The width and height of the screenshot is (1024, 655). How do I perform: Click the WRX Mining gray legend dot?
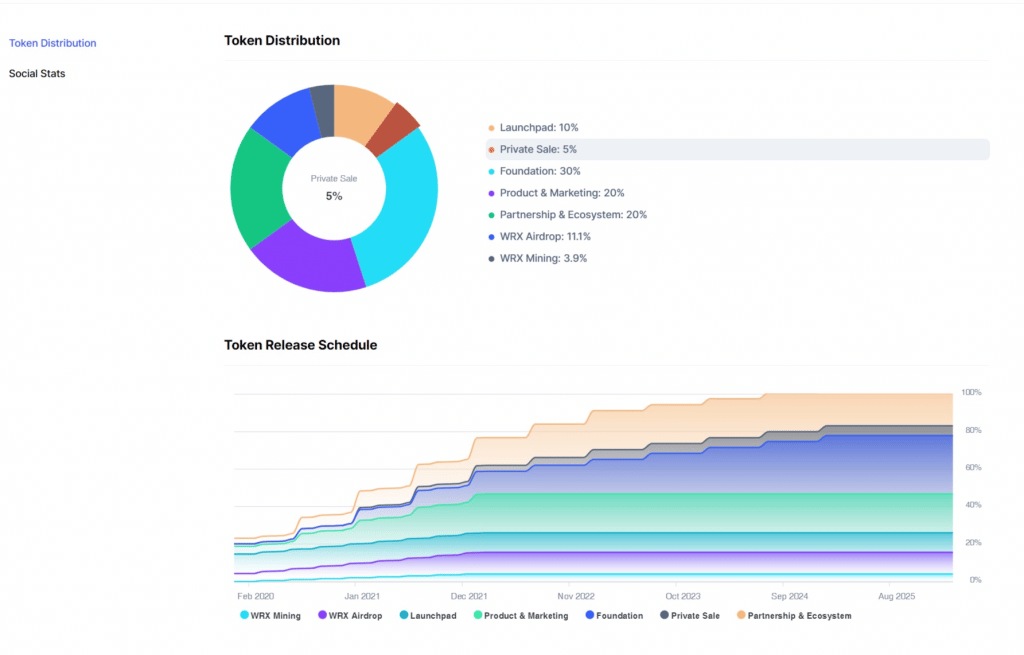click(491, 259)
